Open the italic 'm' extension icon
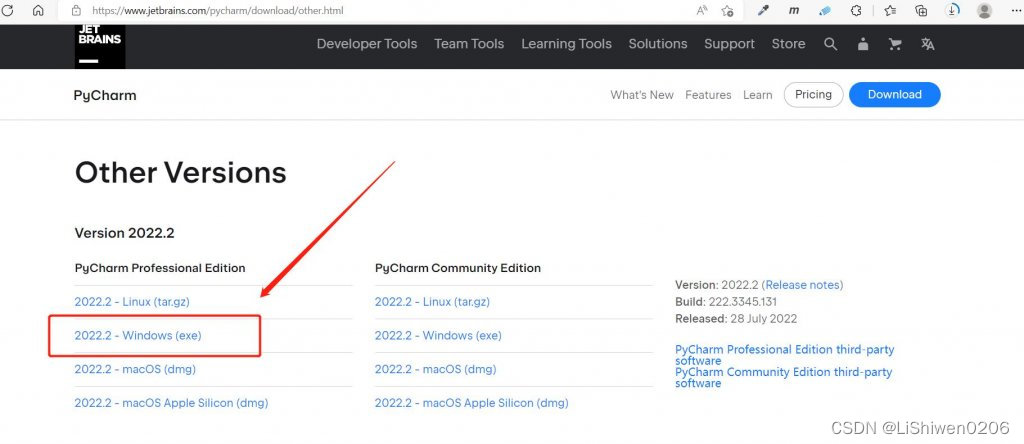The height and width of the screenshot is (444, 1024). pyautogui.click(x=793, y=10)
